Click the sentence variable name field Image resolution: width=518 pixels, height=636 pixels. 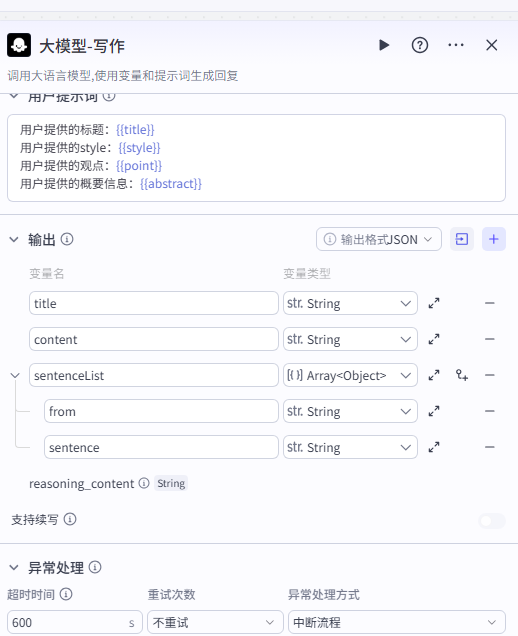[161, 447]
